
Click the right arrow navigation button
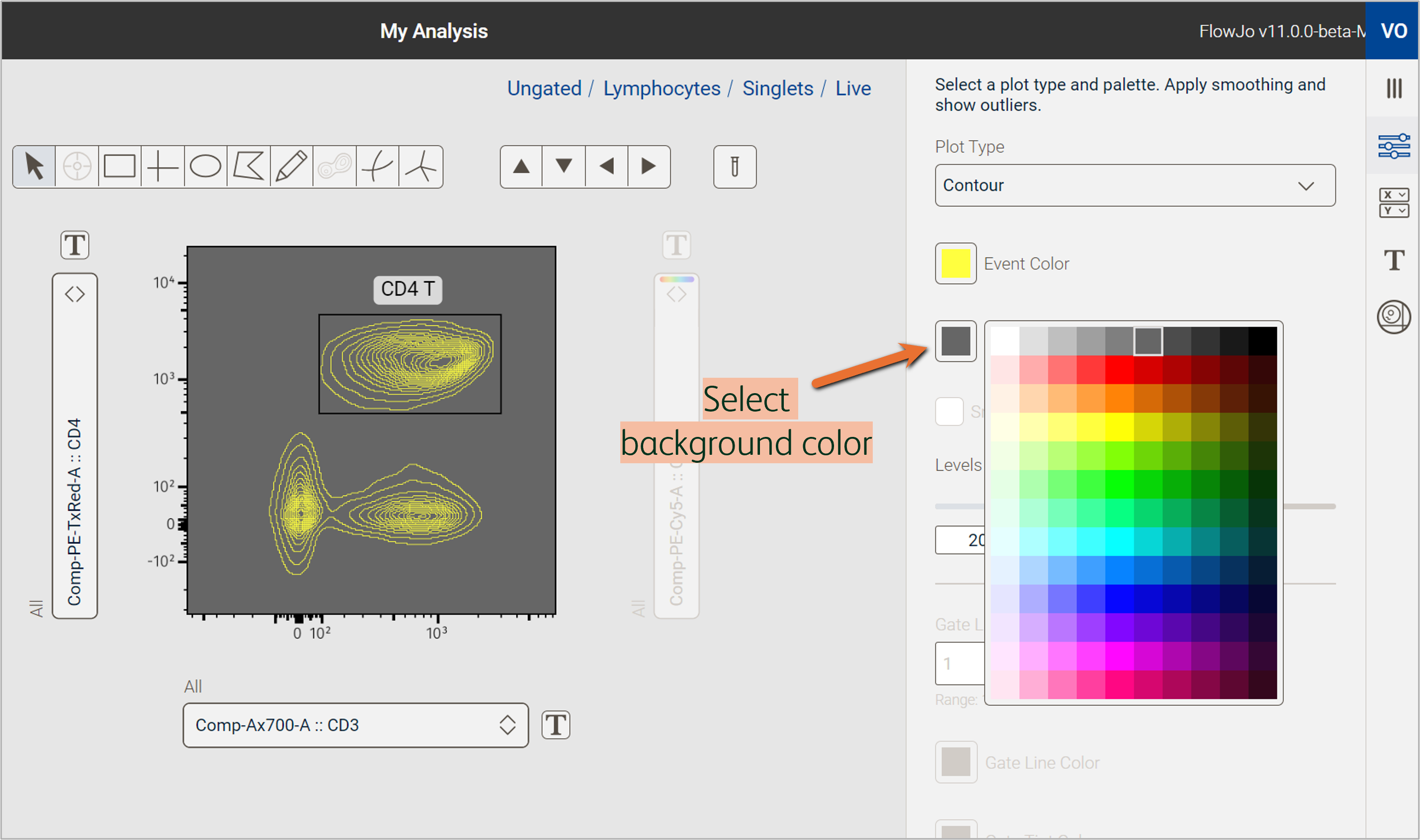pos(649,167)
